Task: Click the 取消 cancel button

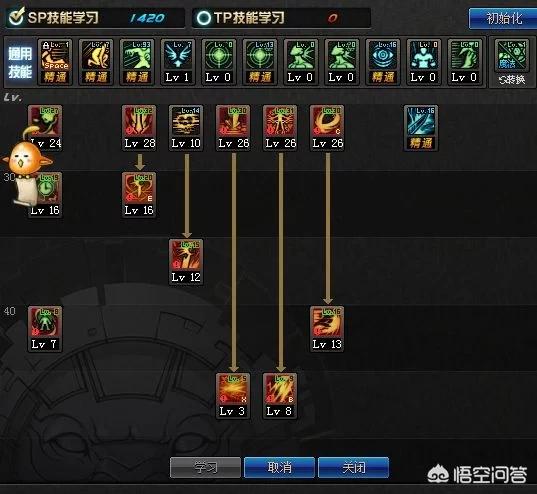Action: (x=279, y=467)
